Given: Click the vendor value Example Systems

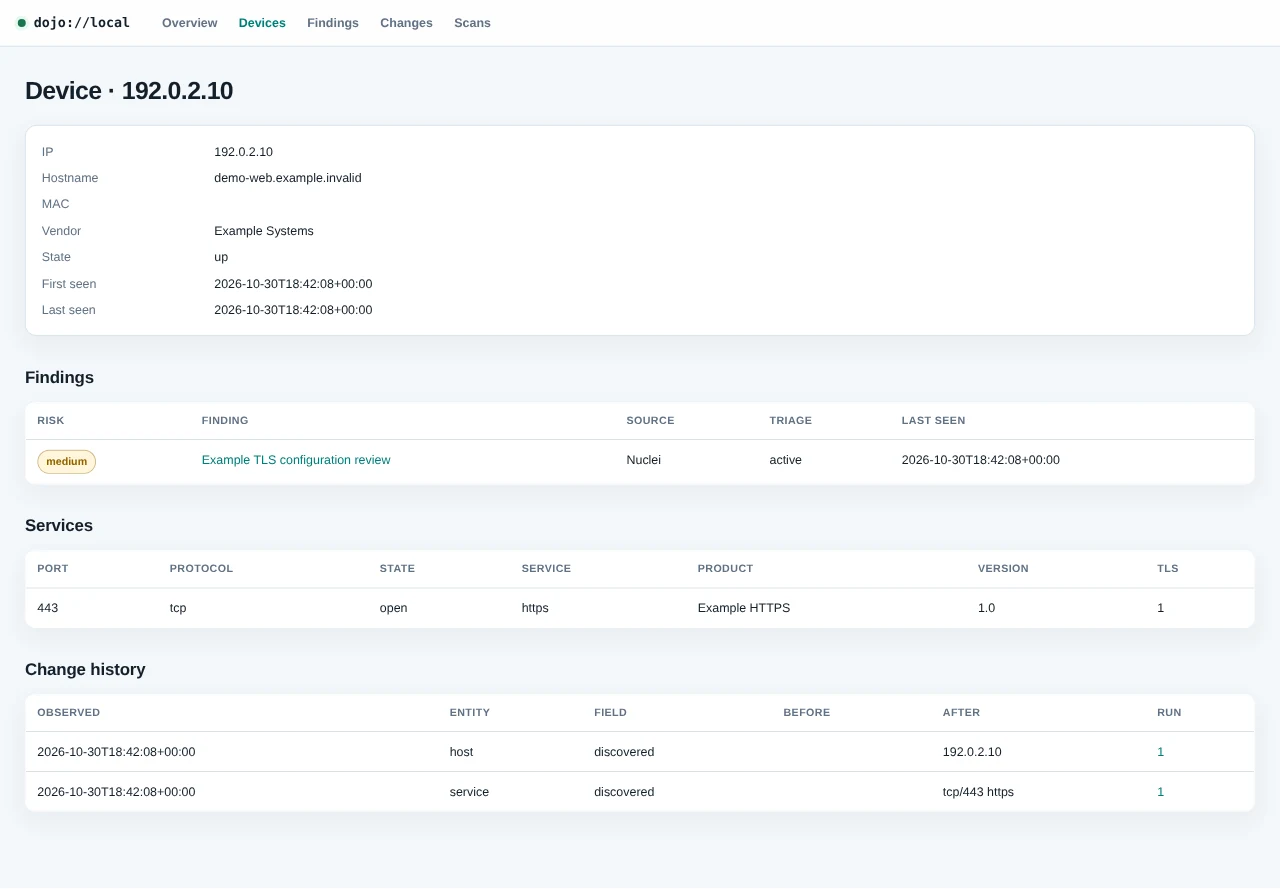Looking at the screenshot, I should 264,231.
